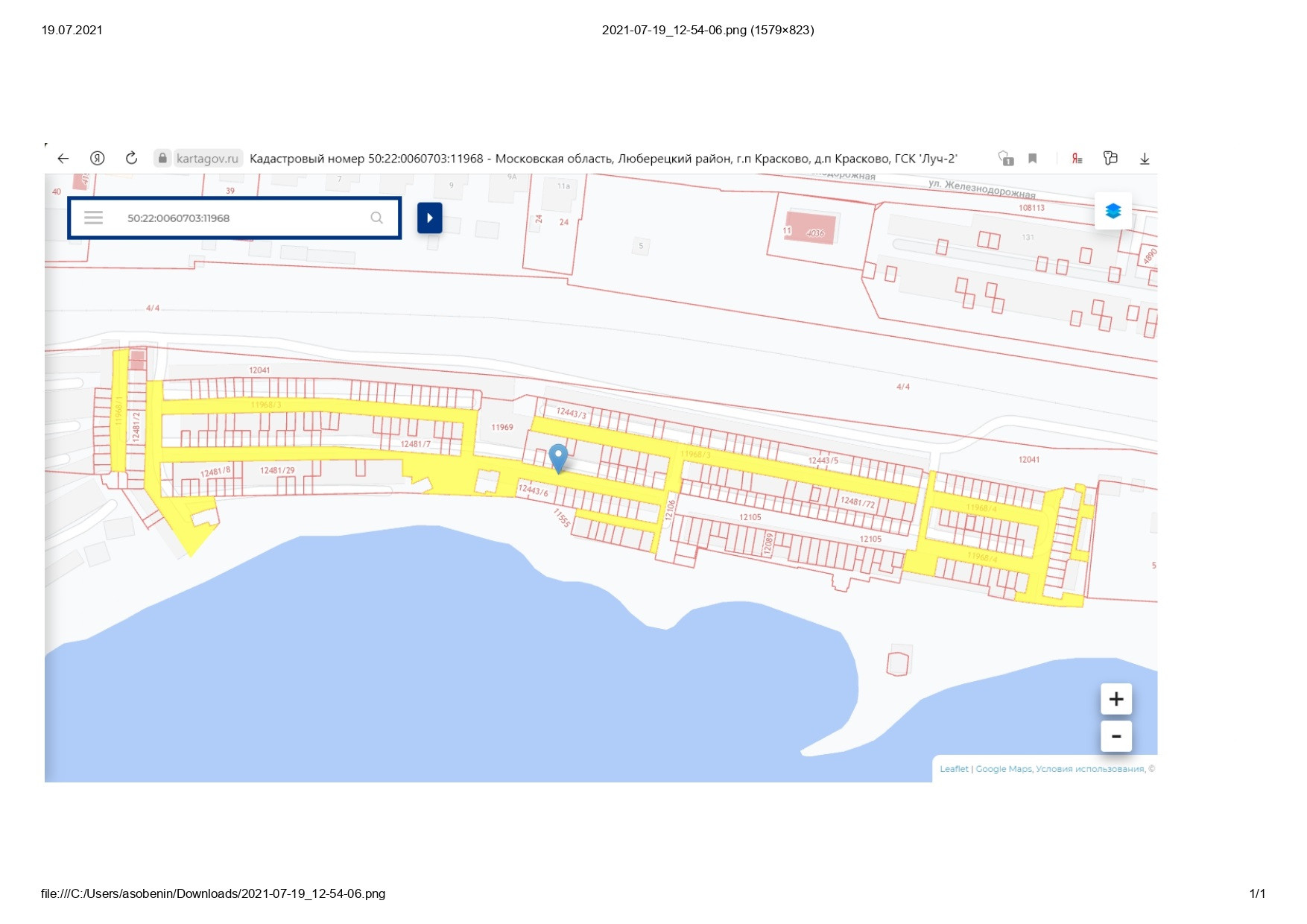Screen dimensions: 1307x924
Task: Click the cadastral number search field
Action: [x=235, y=218]
